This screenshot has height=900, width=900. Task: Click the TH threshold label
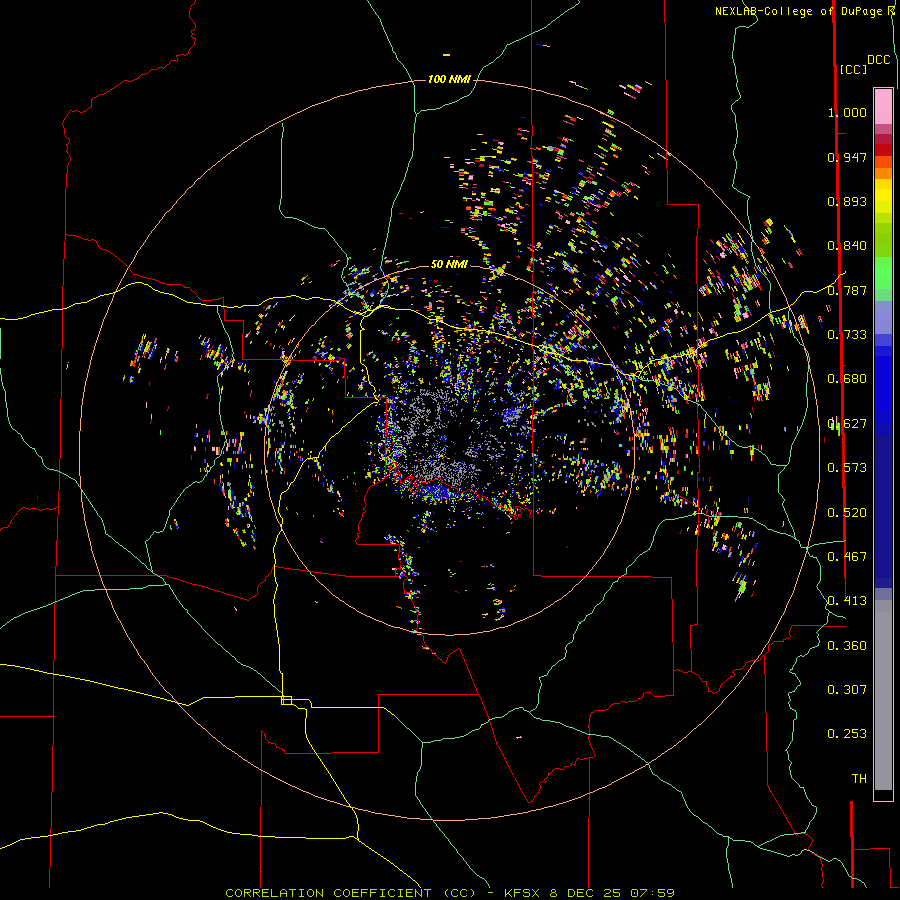(859, 779)
